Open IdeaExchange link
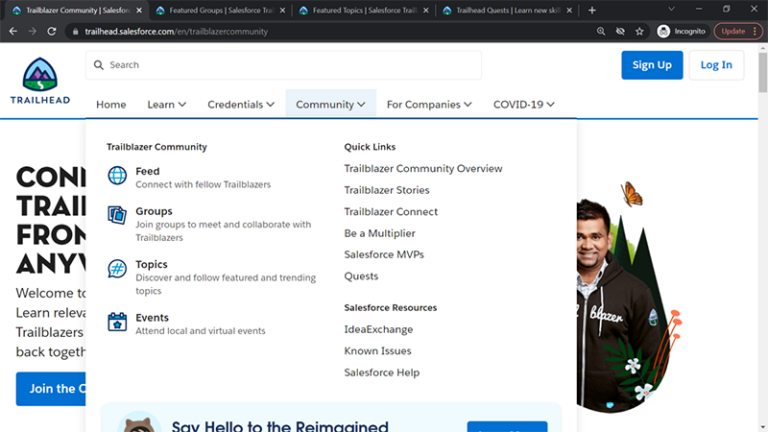This screenshot has width=768, height=432. (x=379, y=329)
